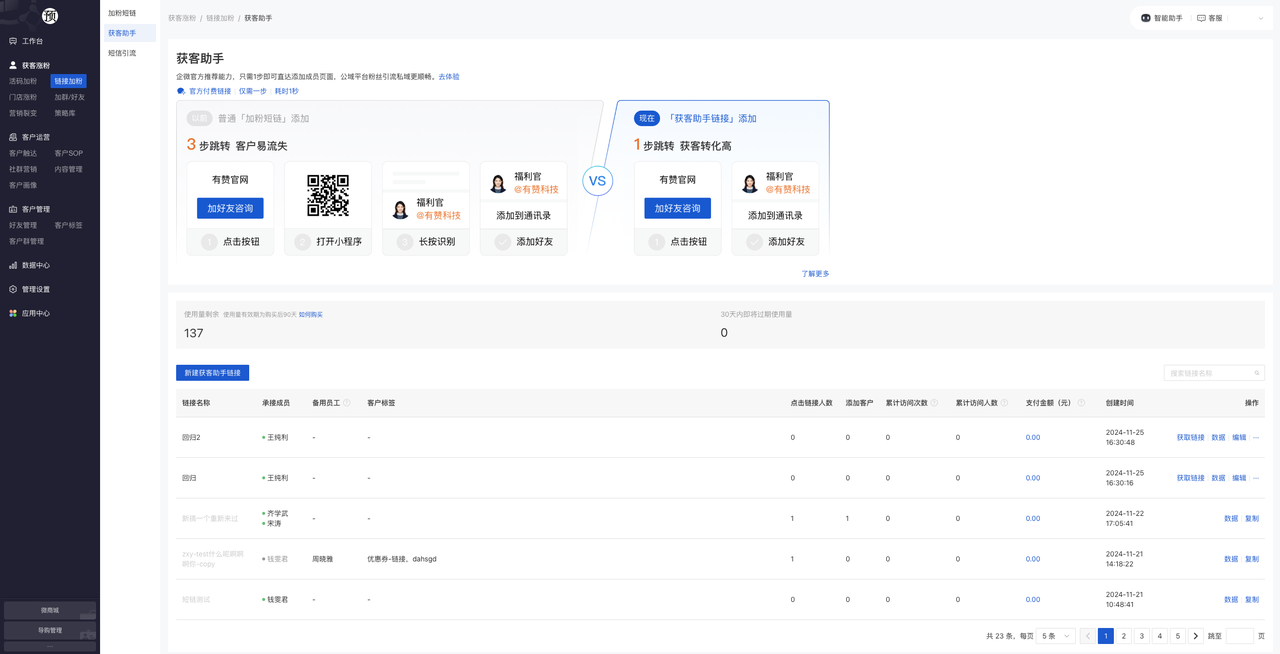1280x654 pixels.
Task: Click 数据 for the 回归2 row
Action: click(1218, 437)
